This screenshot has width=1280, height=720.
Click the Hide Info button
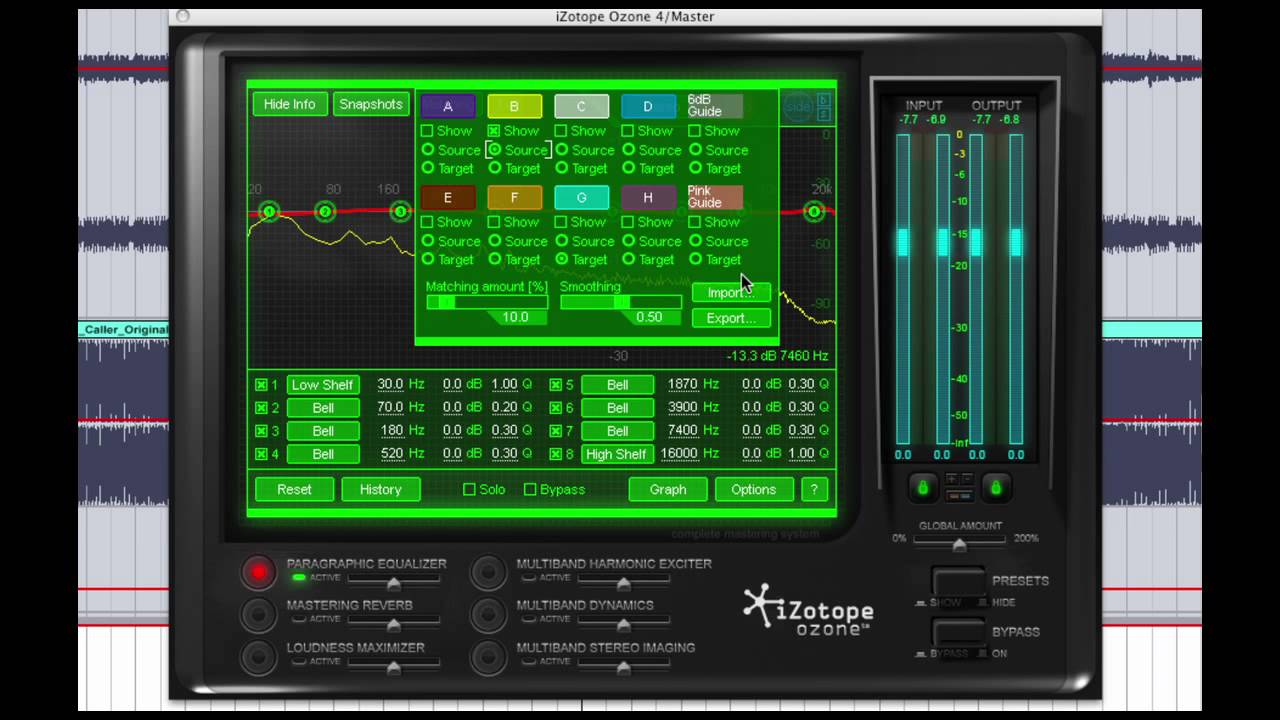[x=290, y=104]
